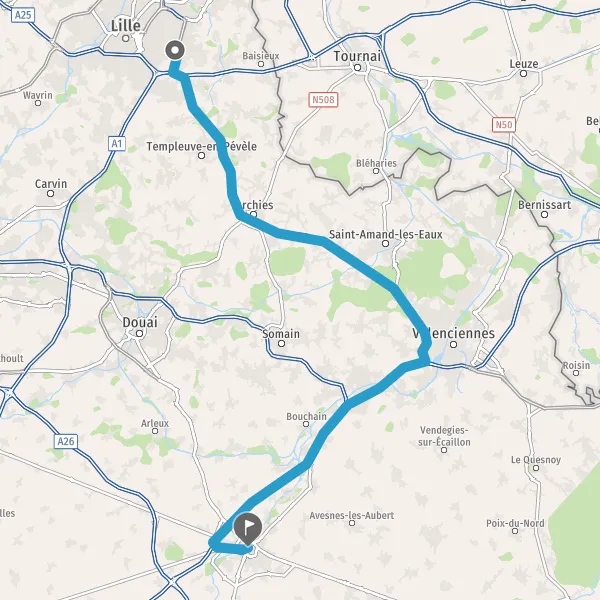
Task: Select the Avesnes-les-Aubert label
Action: tap(352, 515)
